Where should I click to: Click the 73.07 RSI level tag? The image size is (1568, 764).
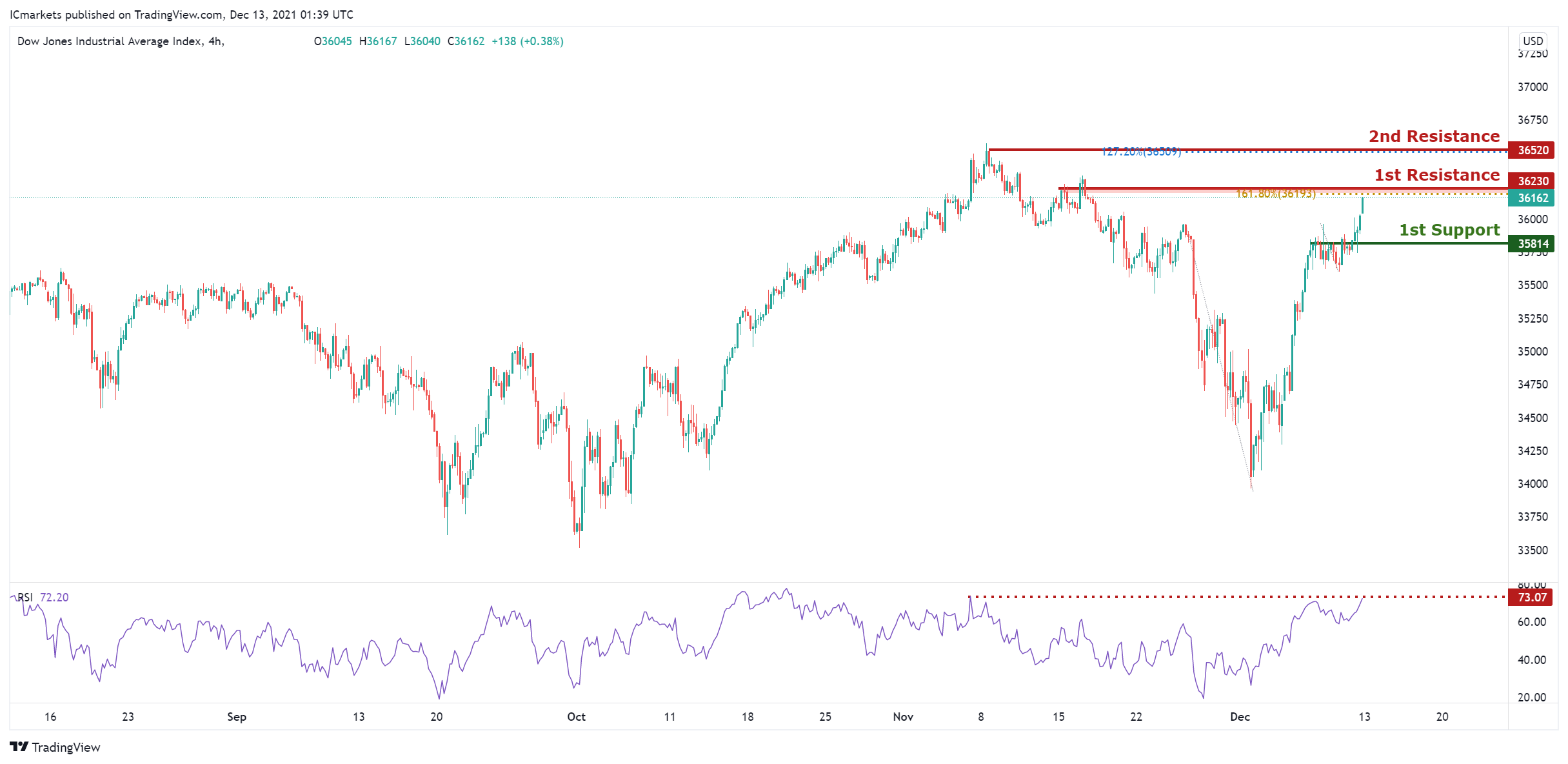click(1531, 598)
